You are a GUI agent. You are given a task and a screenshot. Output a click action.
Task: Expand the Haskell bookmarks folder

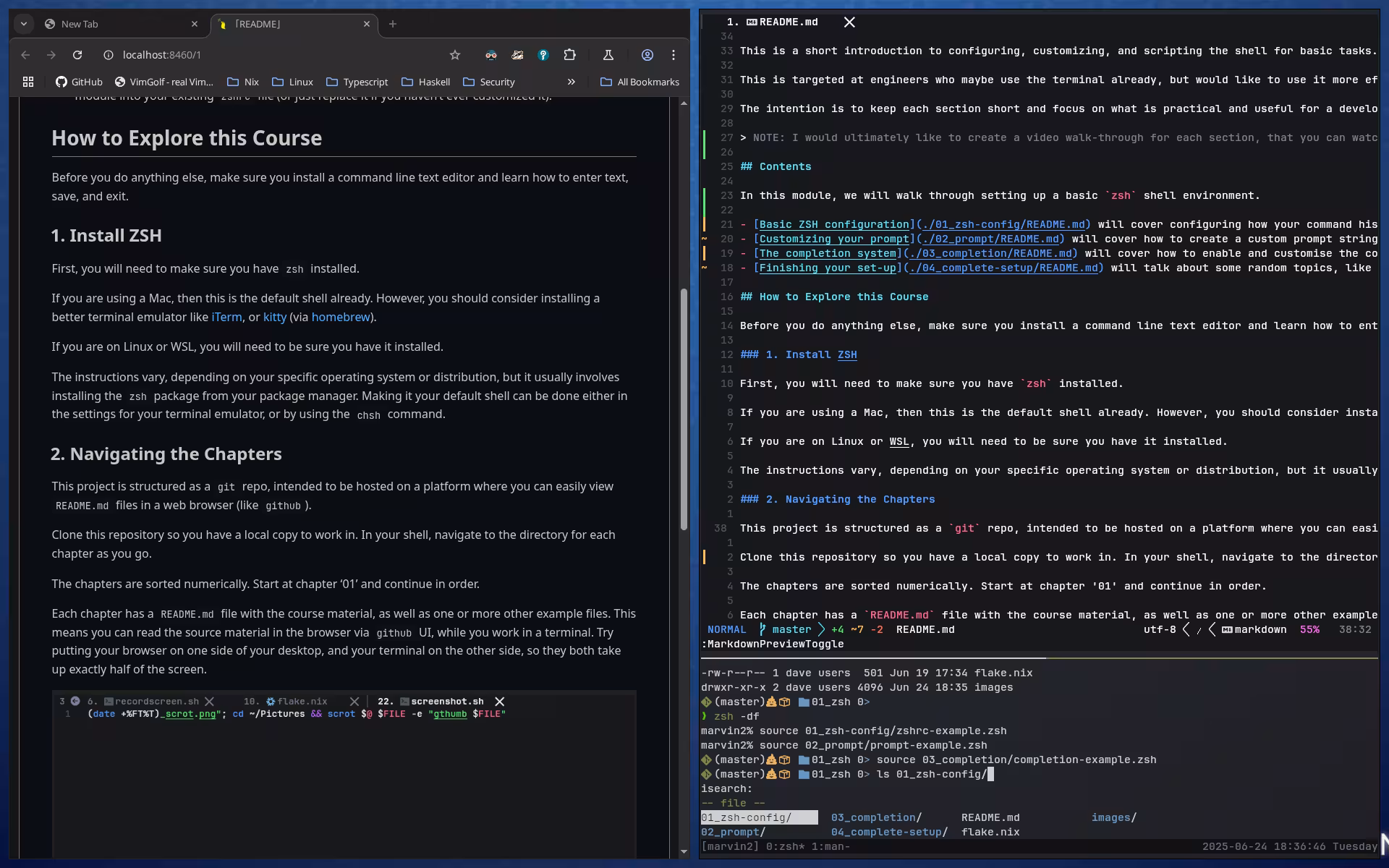pos(426,82)
